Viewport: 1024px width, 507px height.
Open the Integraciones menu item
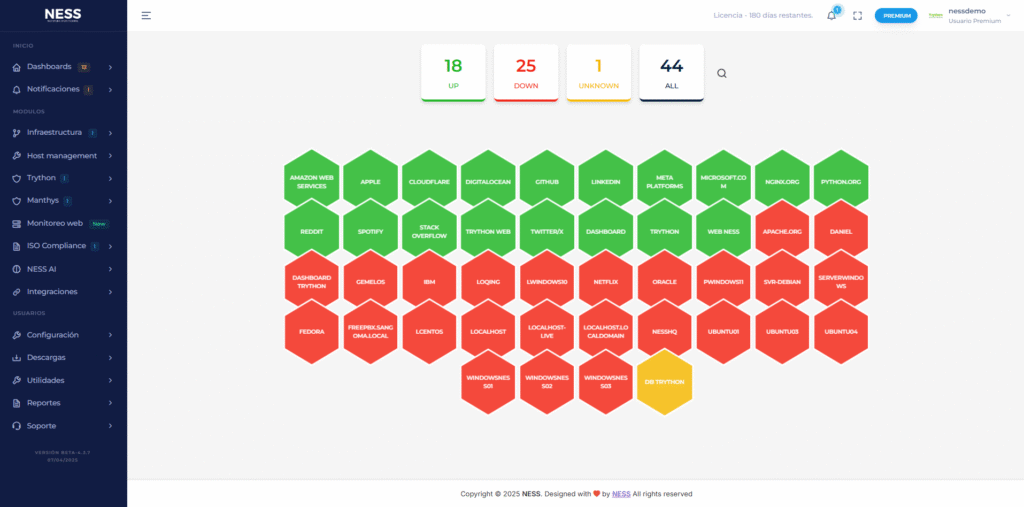pos(63,291)
